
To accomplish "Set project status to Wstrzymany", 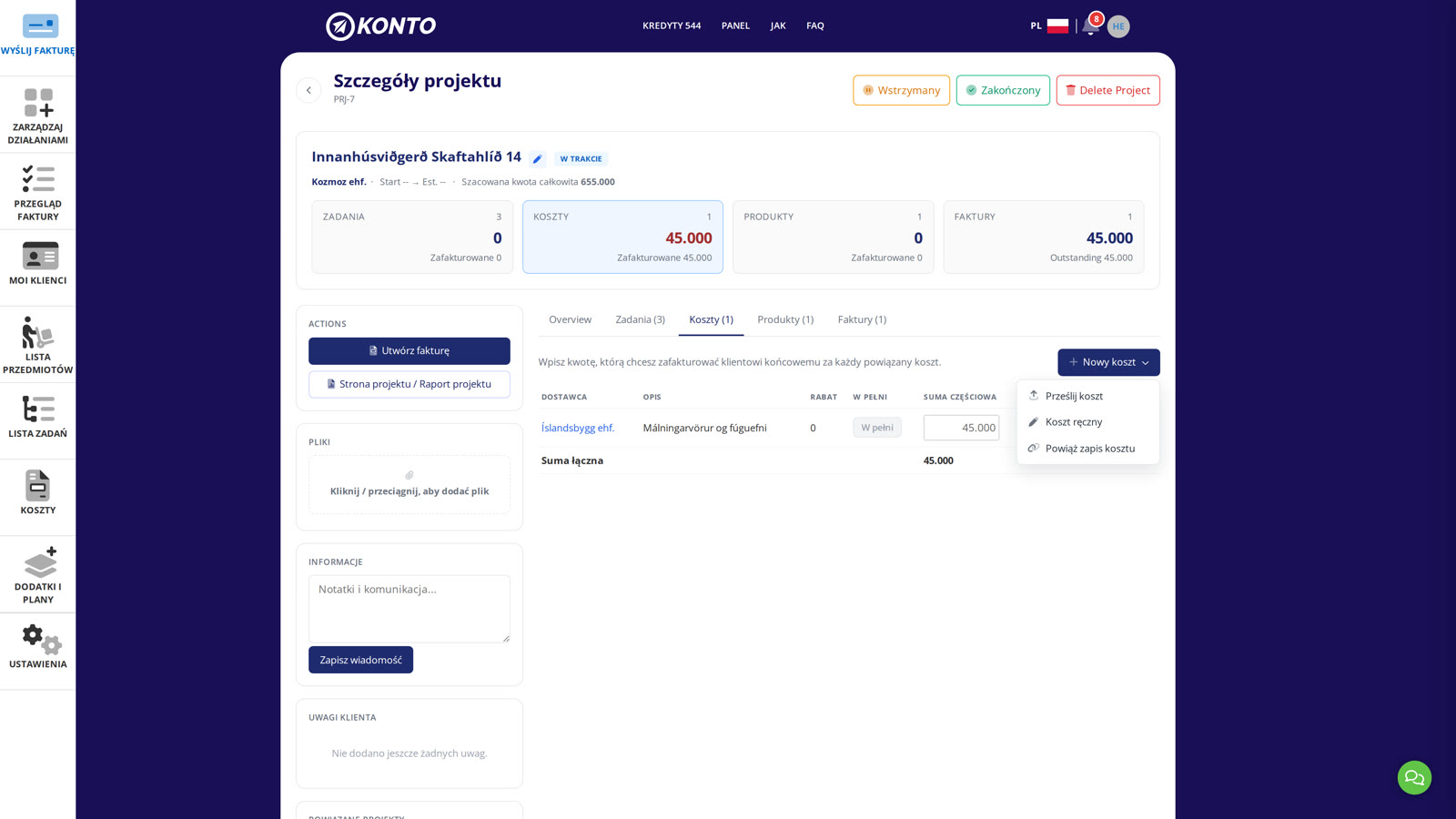I will [x=901, y=90].
